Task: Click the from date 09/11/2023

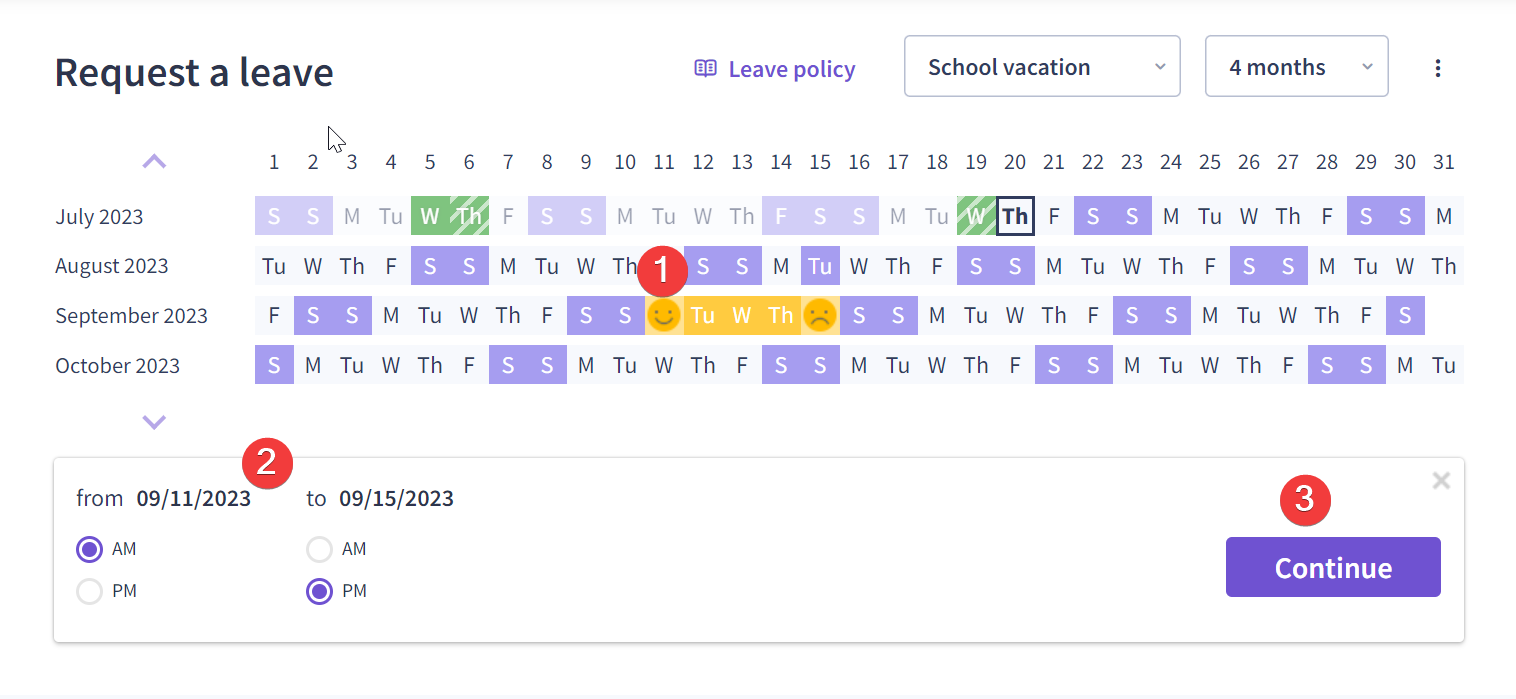Action: 194,498
